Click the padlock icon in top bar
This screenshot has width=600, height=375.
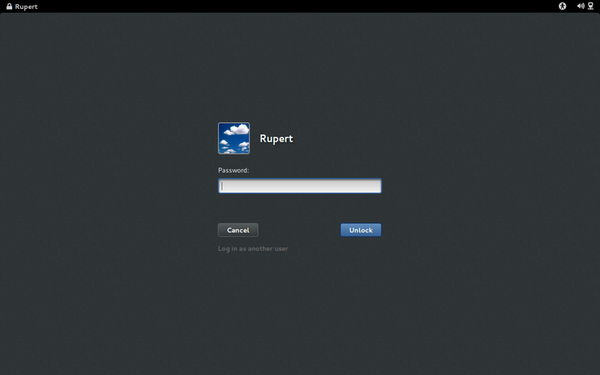tap(9, 7)
